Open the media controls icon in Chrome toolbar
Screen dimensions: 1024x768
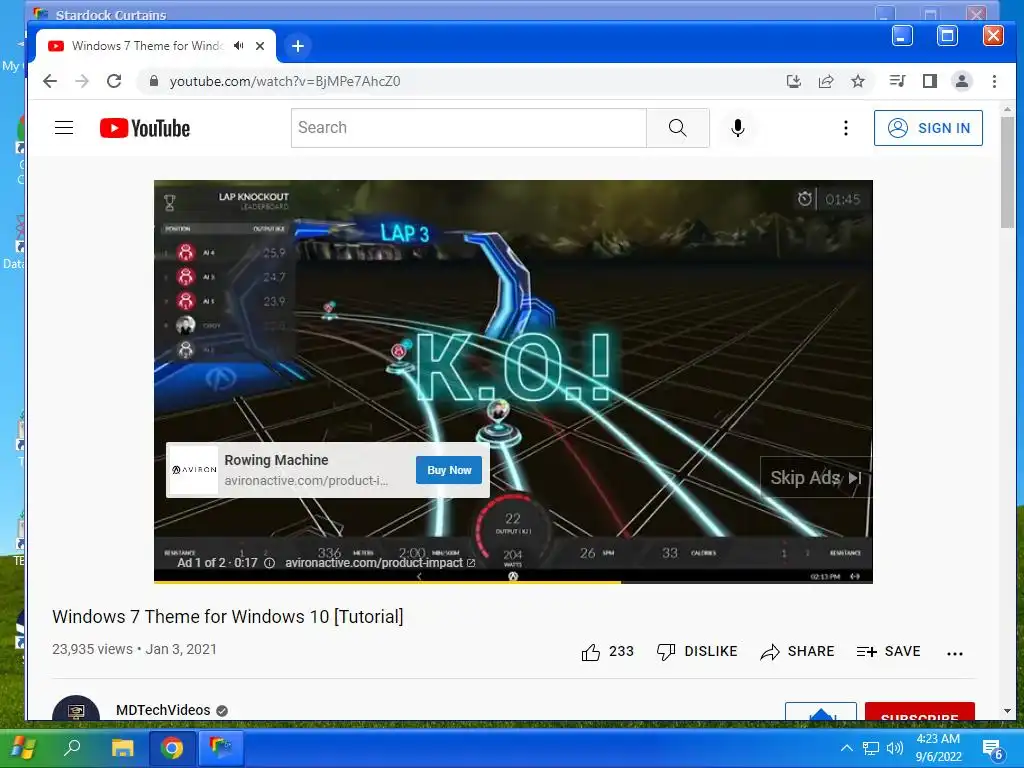pos(897,81)
